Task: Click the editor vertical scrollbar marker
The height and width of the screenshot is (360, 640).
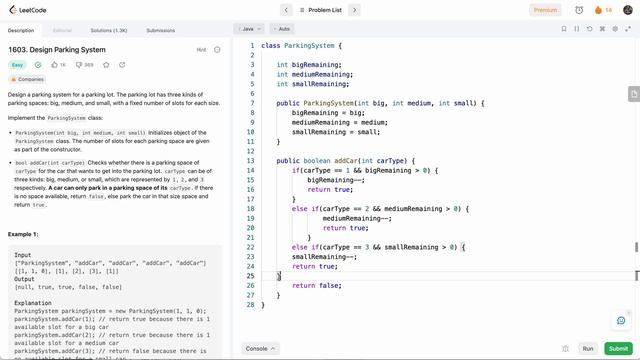Action: (x=636, y=247)
